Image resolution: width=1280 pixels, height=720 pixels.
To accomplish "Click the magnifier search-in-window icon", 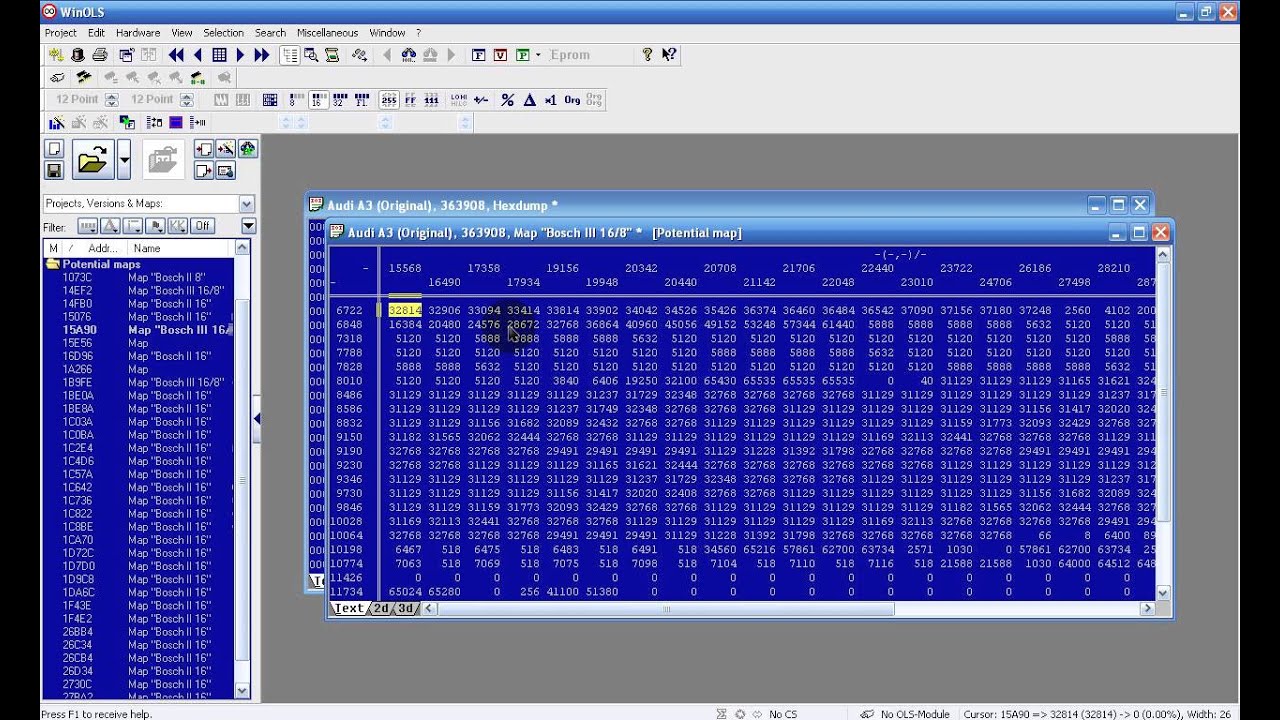I will [311, 55].
